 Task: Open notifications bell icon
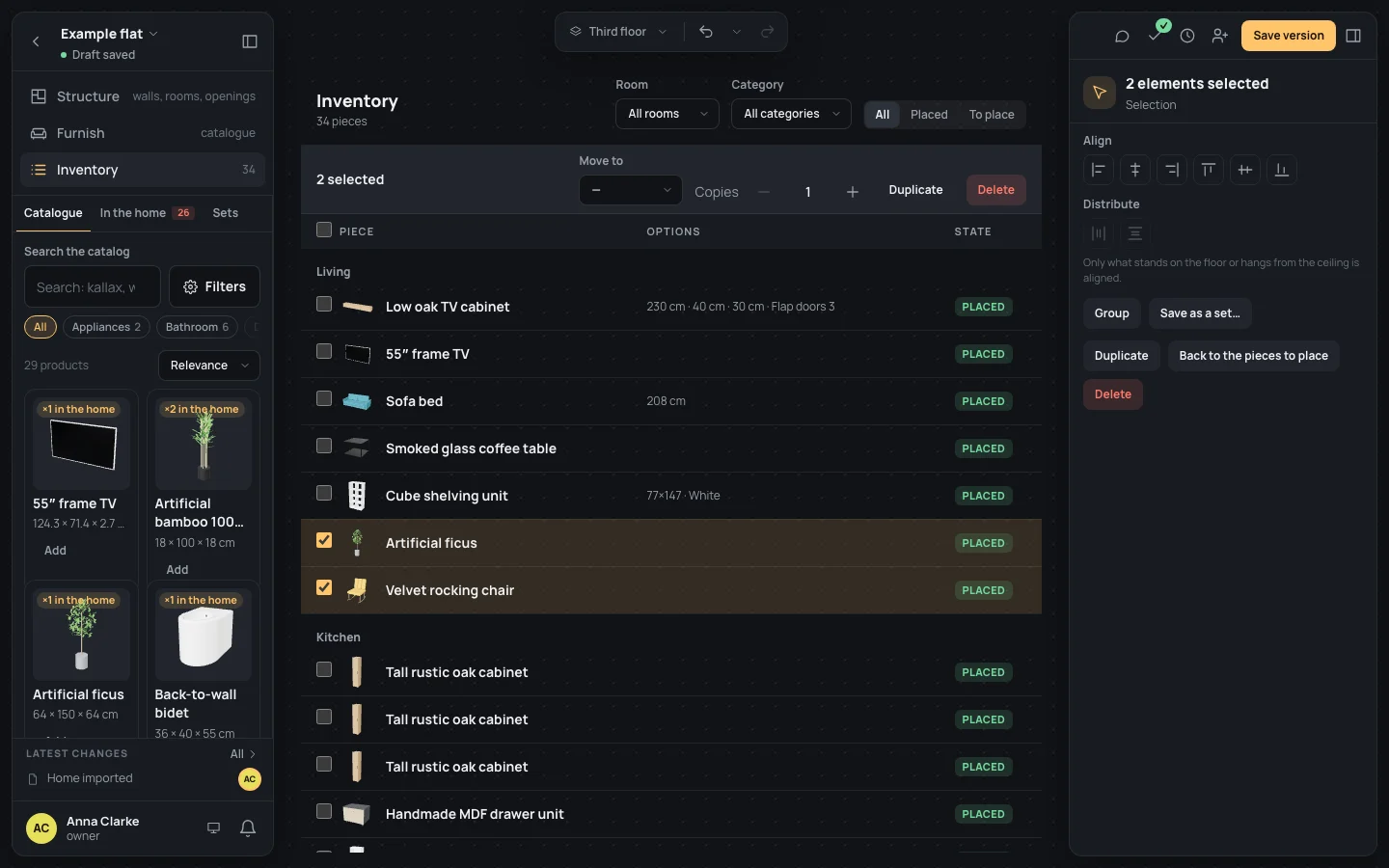[248, 827]
